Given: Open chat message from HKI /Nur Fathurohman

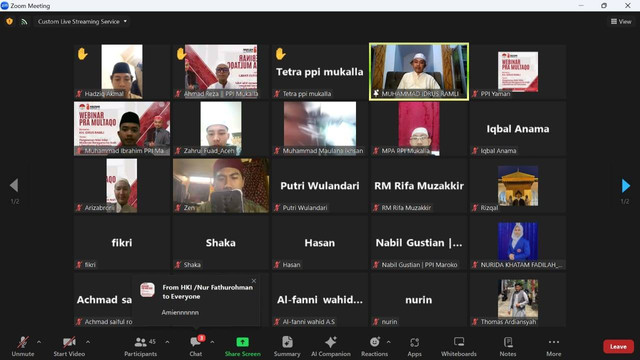Looking at the screenshot, I should (196, 300).
